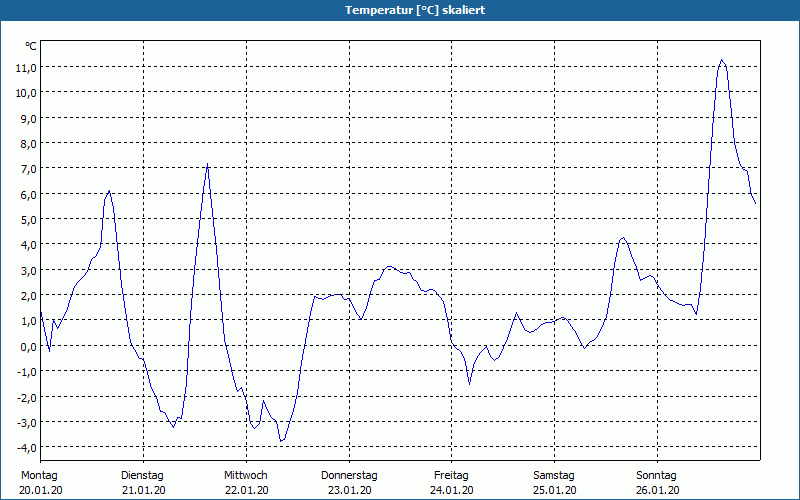Click the 3,0 y-axis tick label

(27, 270)
